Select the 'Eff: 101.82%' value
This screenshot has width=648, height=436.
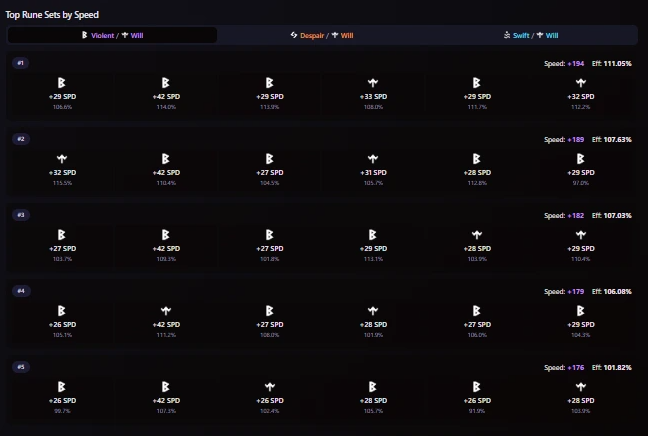612,368
